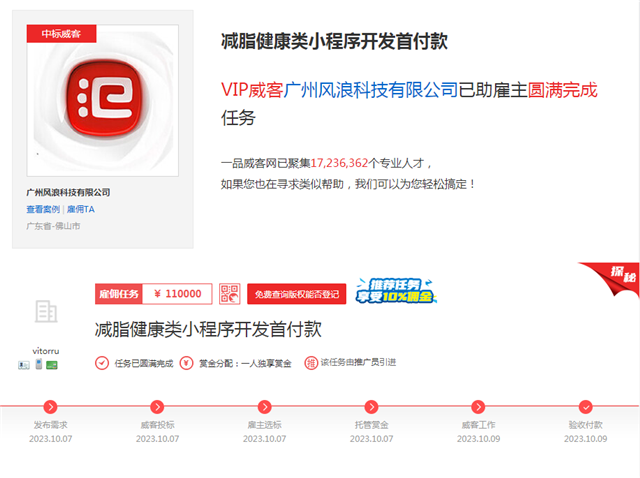The image size is (640, 478).
Task: Click date 2023.10.07 under 托管赏金
Action: coord(371,439)
